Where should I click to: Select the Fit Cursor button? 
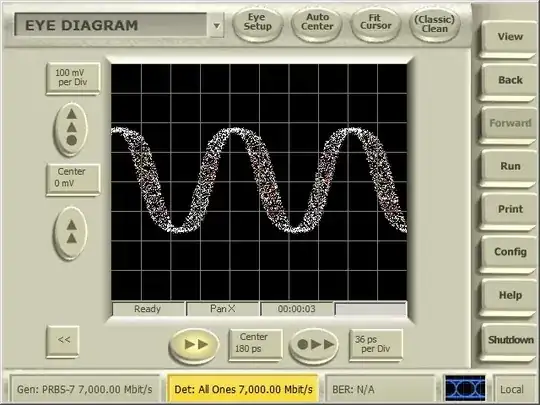click(x=376, y=23)
